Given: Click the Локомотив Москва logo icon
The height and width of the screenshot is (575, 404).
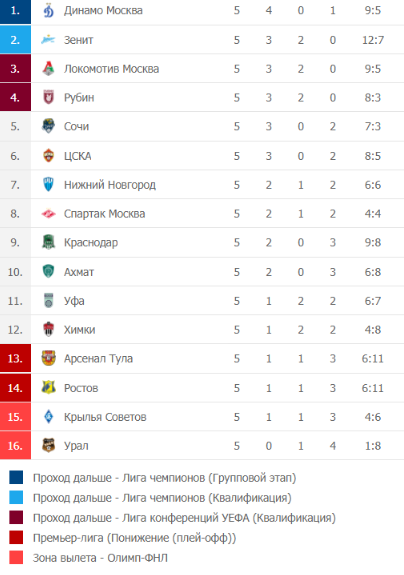Looking at the screenshot, I should [x=48, y=69].
